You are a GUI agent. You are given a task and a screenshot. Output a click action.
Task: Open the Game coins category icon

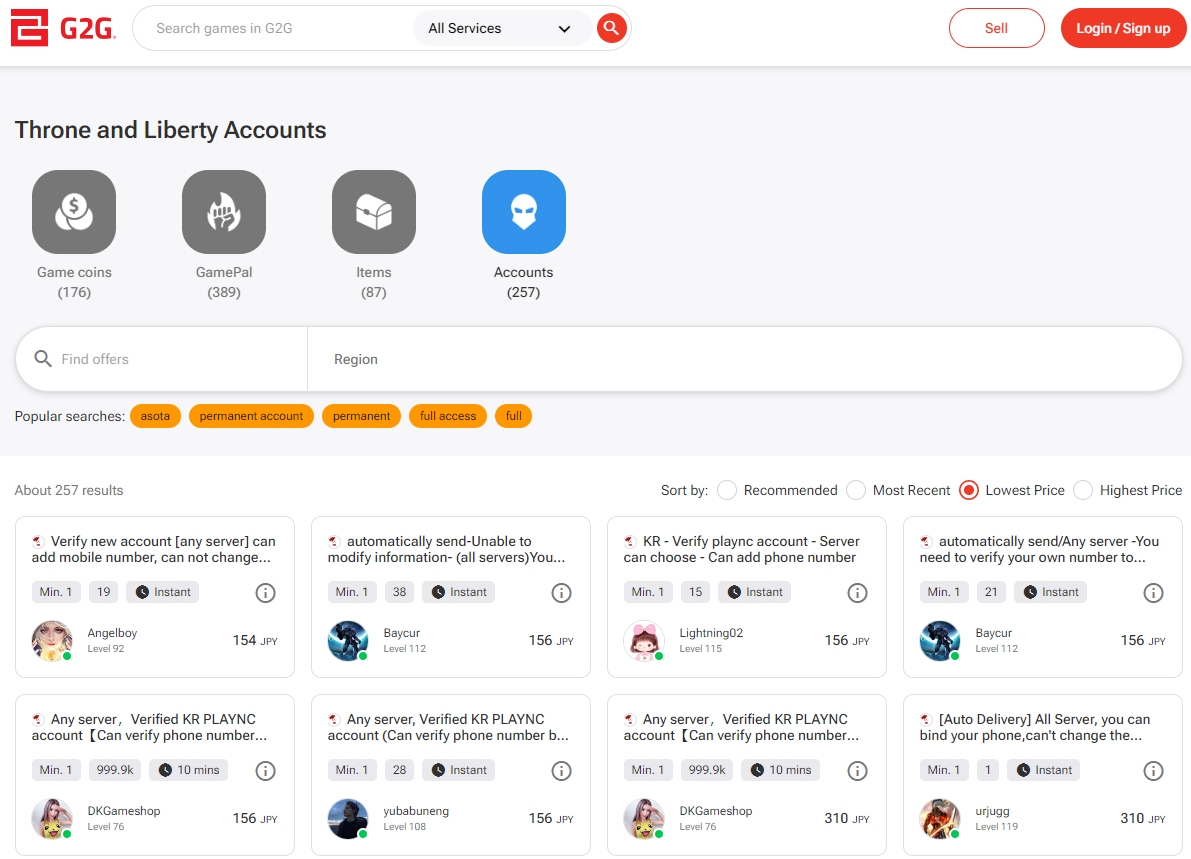[74, 212]
